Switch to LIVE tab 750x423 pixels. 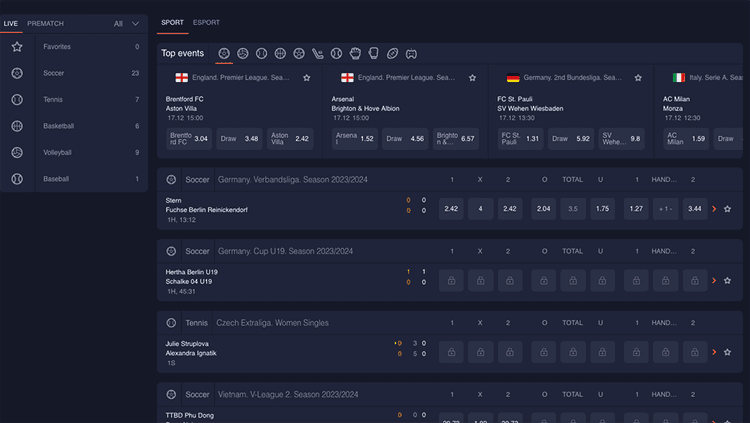point(11,23)
